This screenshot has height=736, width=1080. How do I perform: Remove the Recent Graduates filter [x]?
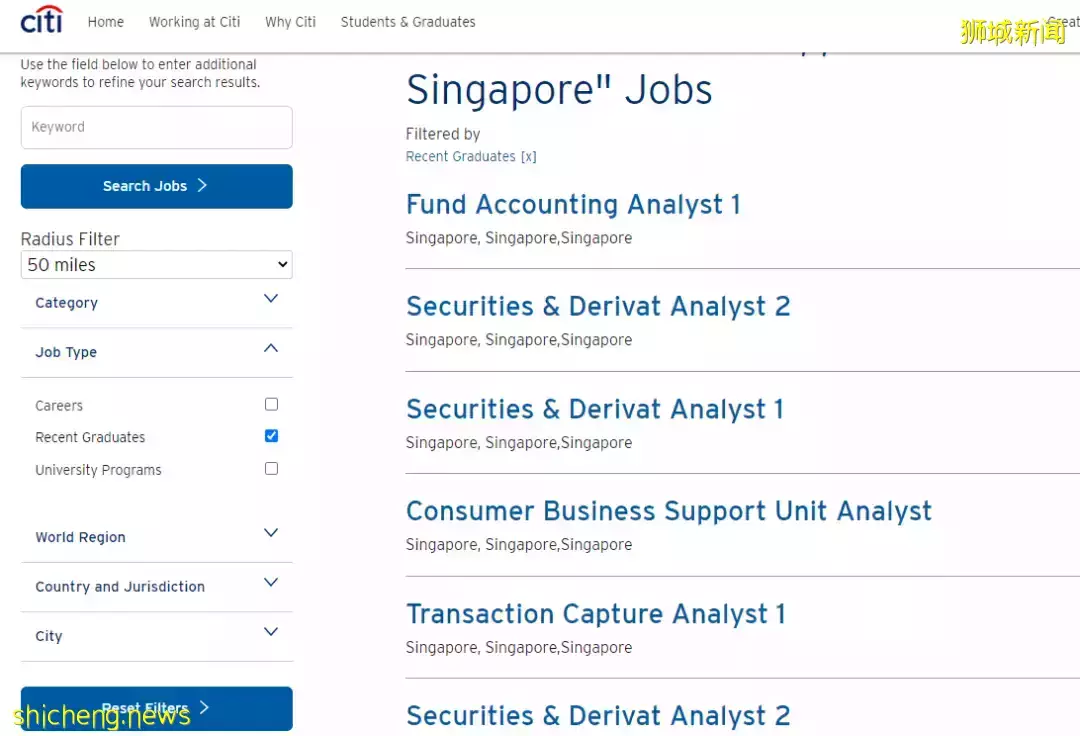(x=528, y=157)
